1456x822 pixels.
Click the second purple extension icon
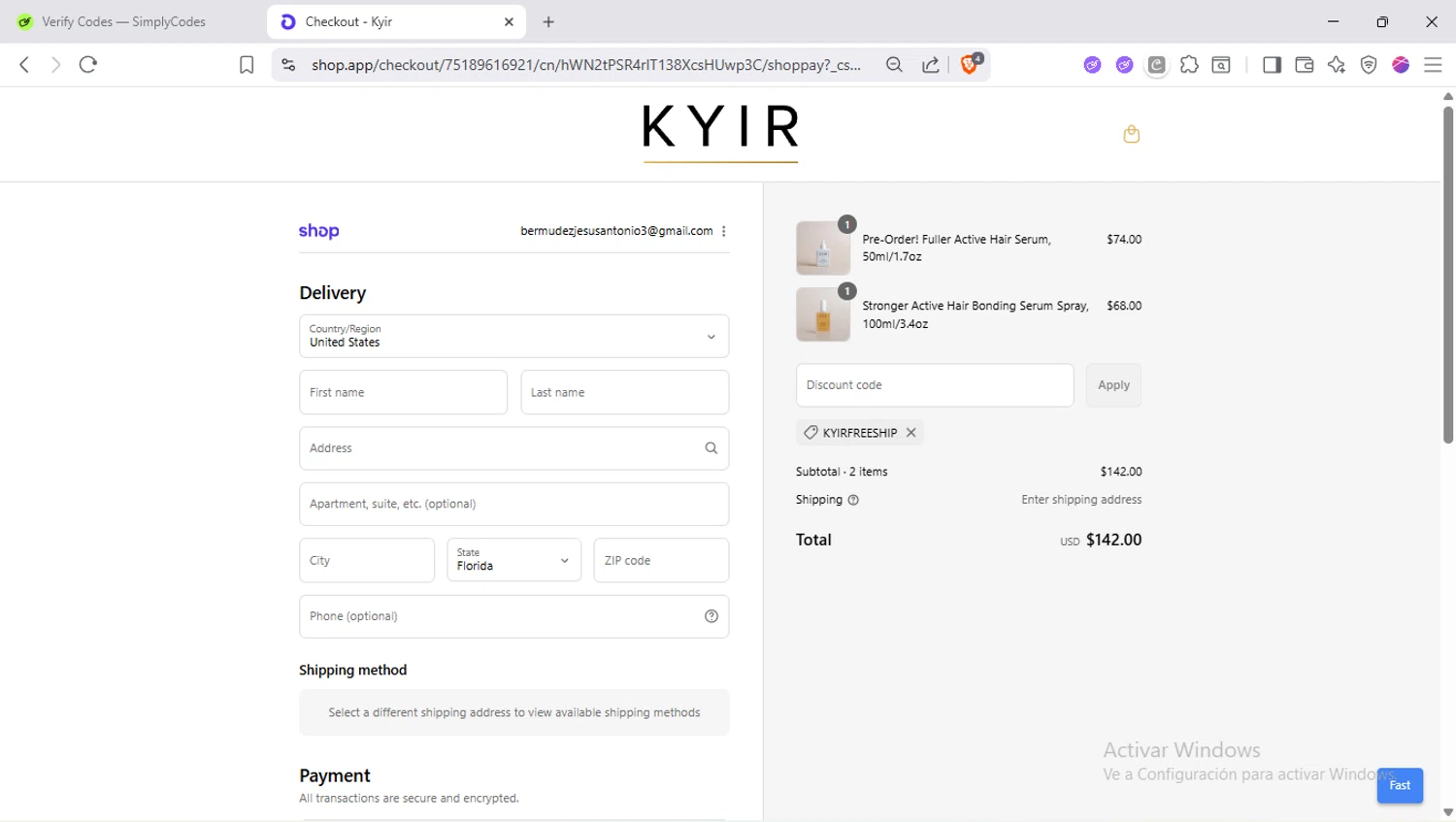point(1125,65)
